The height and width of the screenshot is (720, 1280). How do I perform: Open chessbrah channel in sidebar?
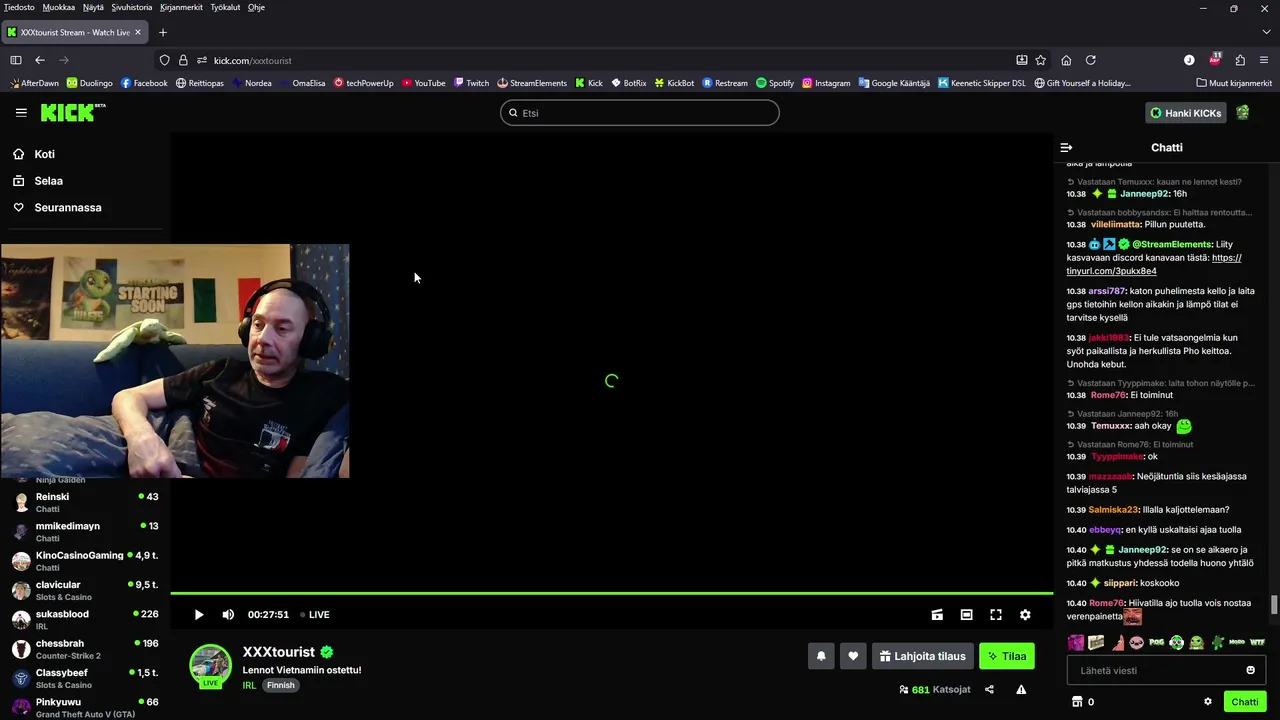[x=84, y=649]
